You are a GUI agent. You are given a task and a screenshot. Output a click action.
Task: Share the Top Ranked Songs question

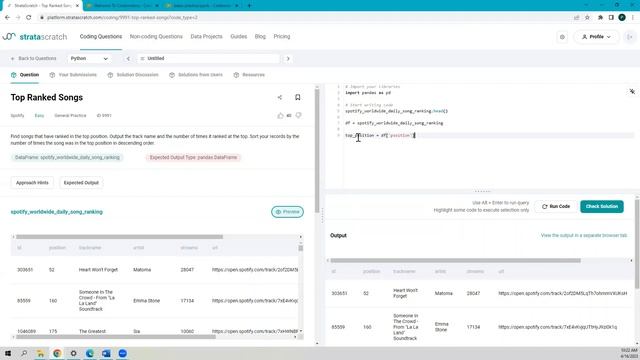pyautogui.click(x=280, y=97)
